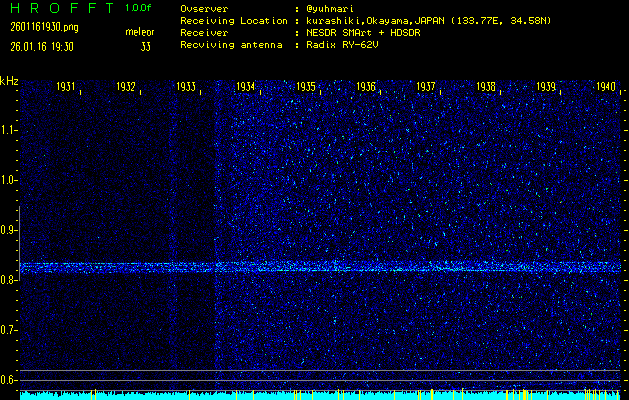Viewport: 629px width, 400px height.
Task: Select the Radix RY-62V antenna value
Action: (342, 45)
